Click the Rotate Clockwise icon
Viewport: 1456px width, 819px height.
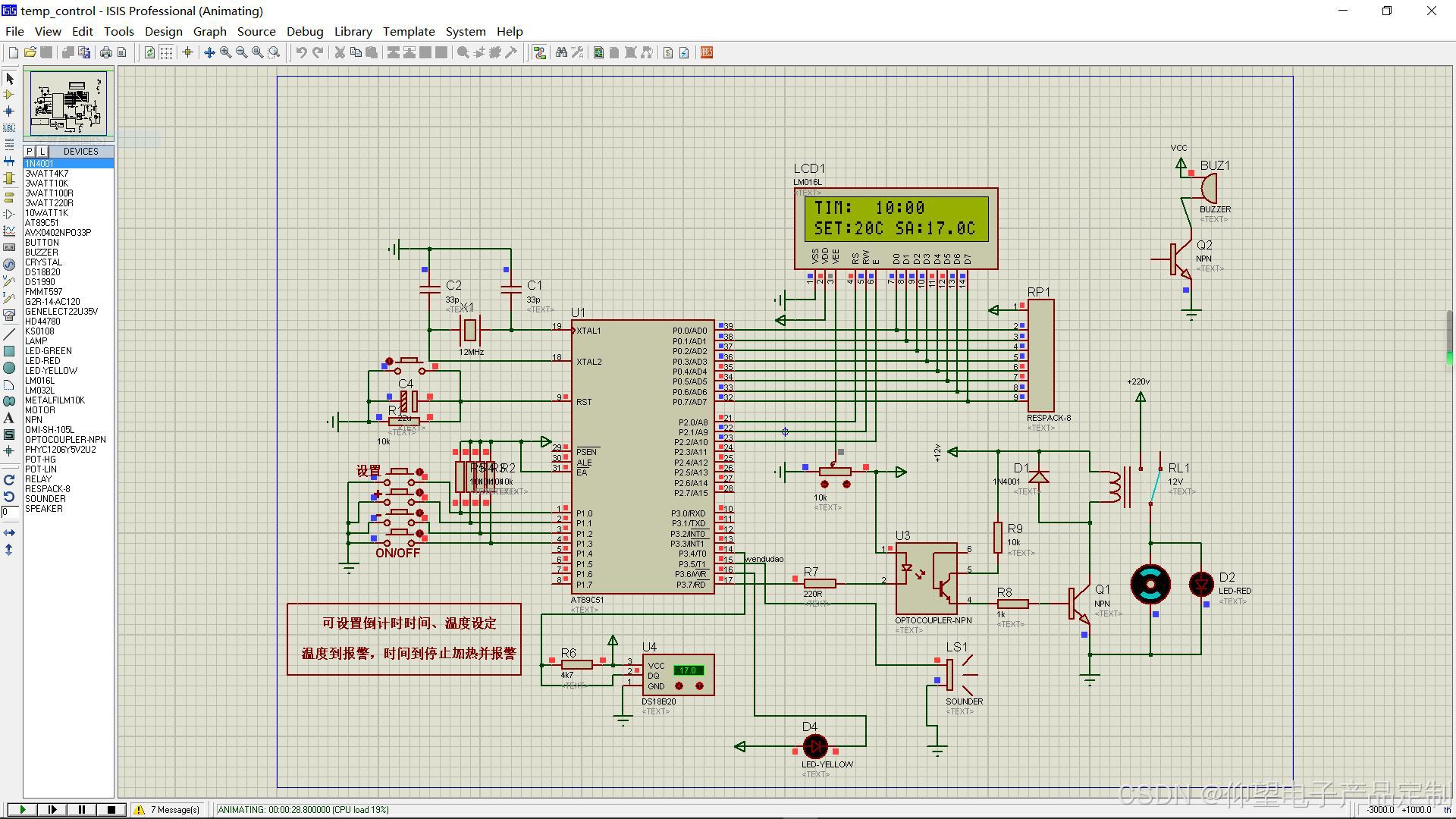[9, 480]
